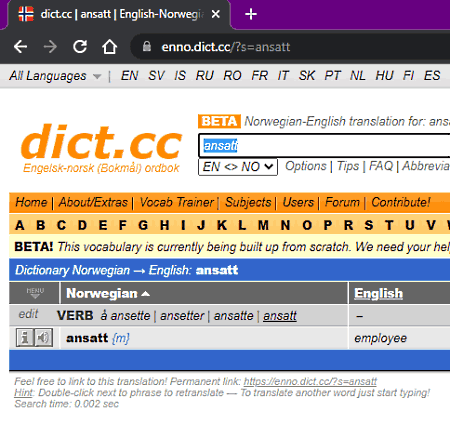Open a new browser tab
The image size is (450, 435).
(251, 14)
